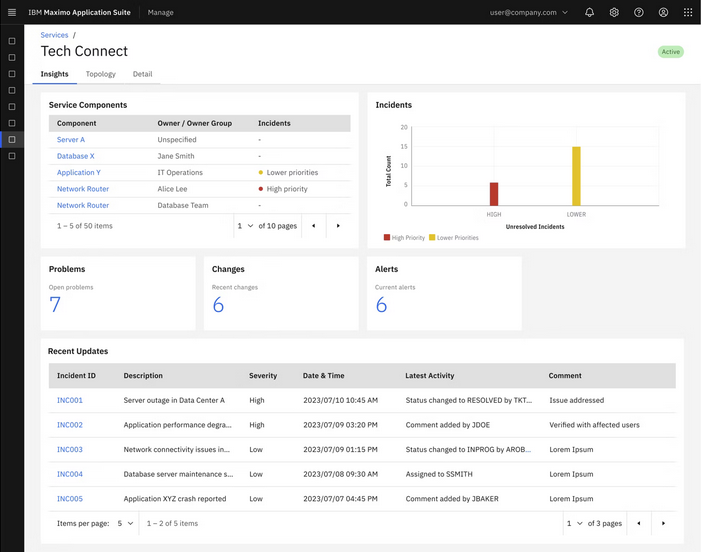This screenshot has width=701, height=553.
Task: Open the hamburger navigation menu
Action: [x=12, y=12]
